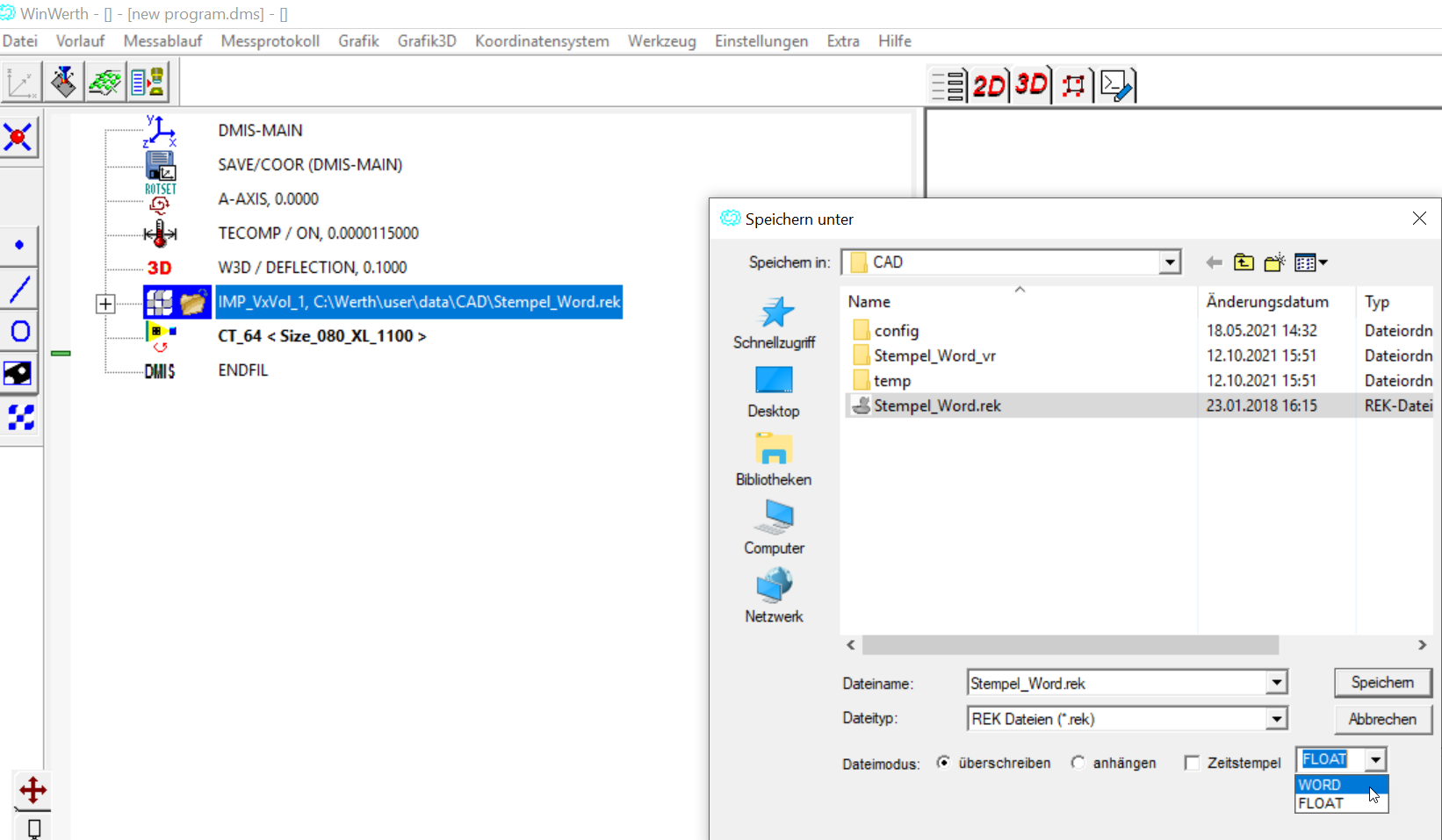Choose WORD from the format dropdown list
The height and width of the screenshot is (840, 1442).
tap(1341, 785)
